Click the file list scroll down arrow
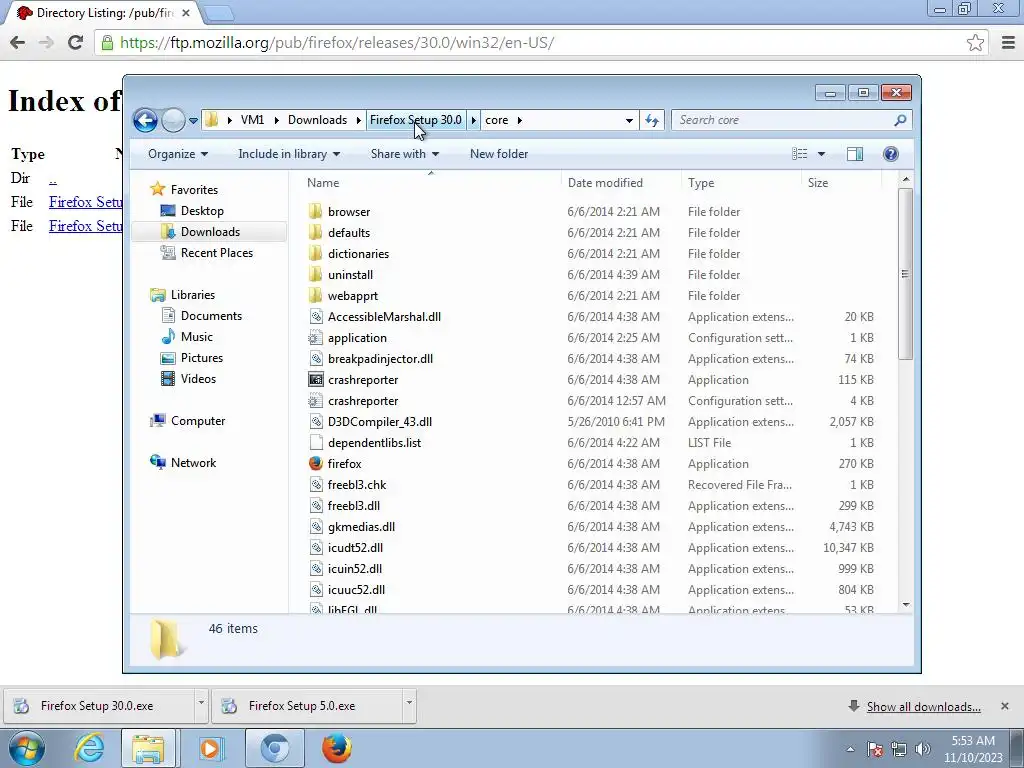1024x768 pixels. [905, 605]
